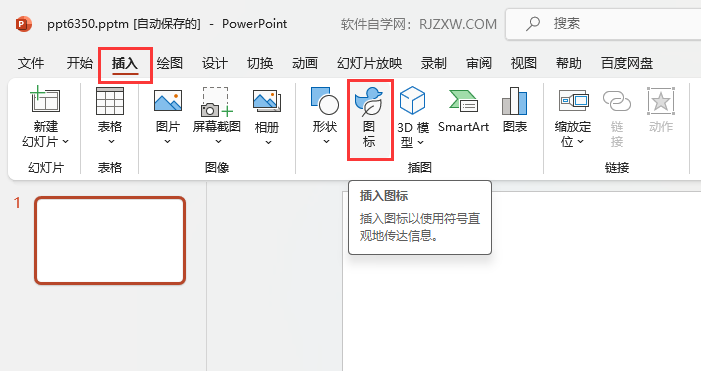Click the Zoom (缩放定位) icon
This screenshot has height=371, width=701.
tap(574, 101)
